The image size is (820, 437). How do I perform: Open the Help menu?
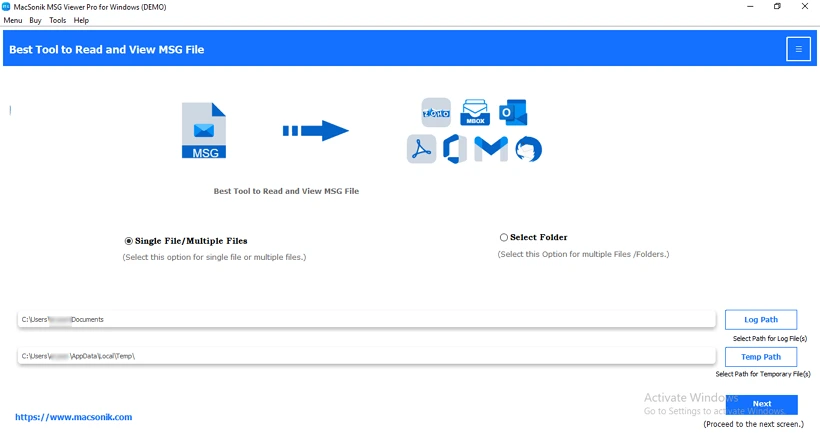[81, 20]
